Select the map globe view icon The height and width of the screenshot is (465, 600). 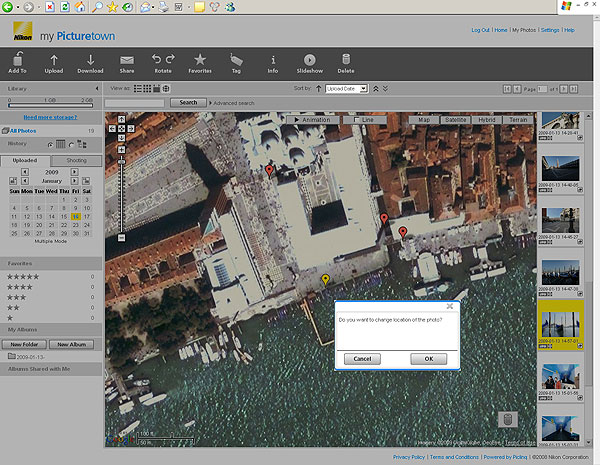(166, 89)
